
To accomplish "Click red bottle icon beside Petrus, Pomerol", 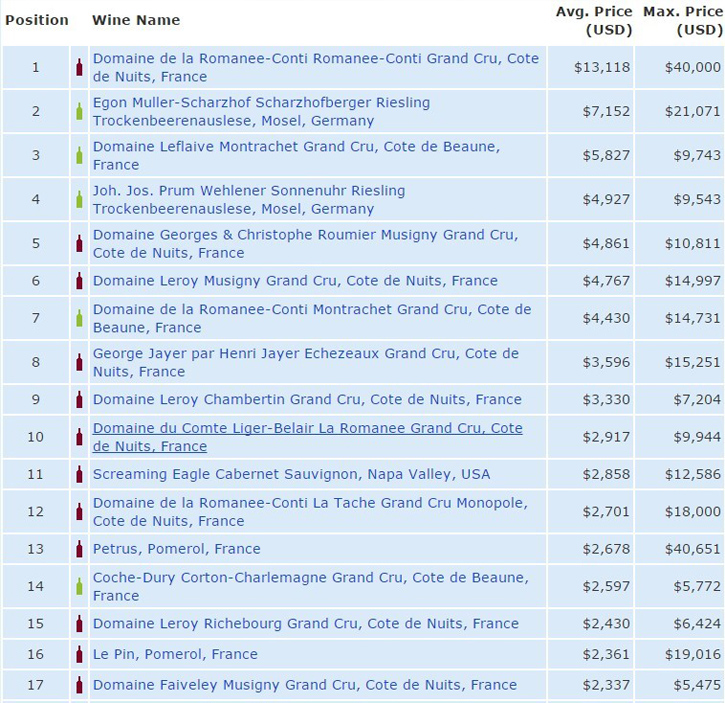I will pyautogui.click(x=79, y=549).
